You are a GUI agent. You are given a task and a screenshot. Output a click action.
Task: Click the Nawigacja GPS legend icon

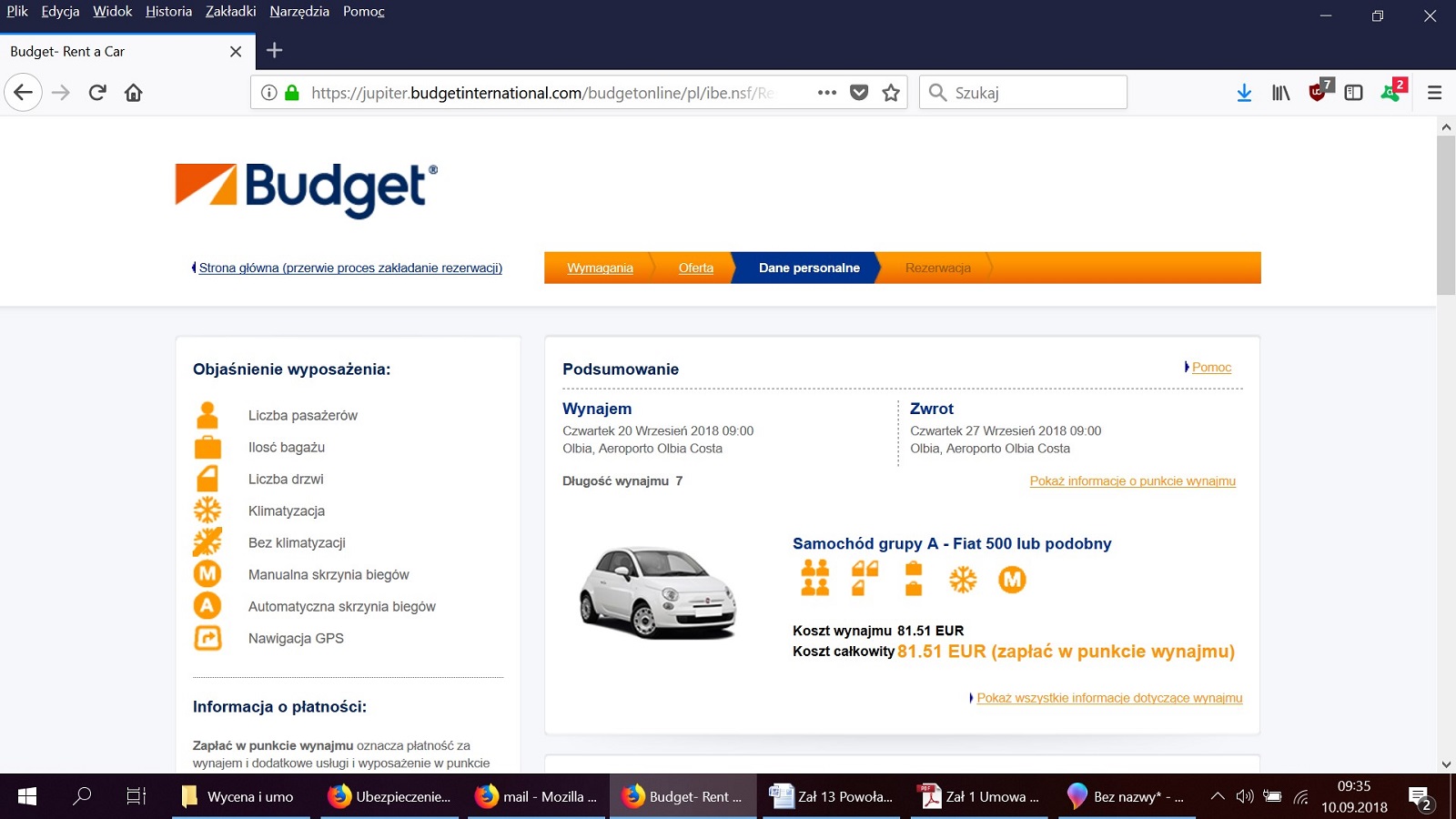207,638
